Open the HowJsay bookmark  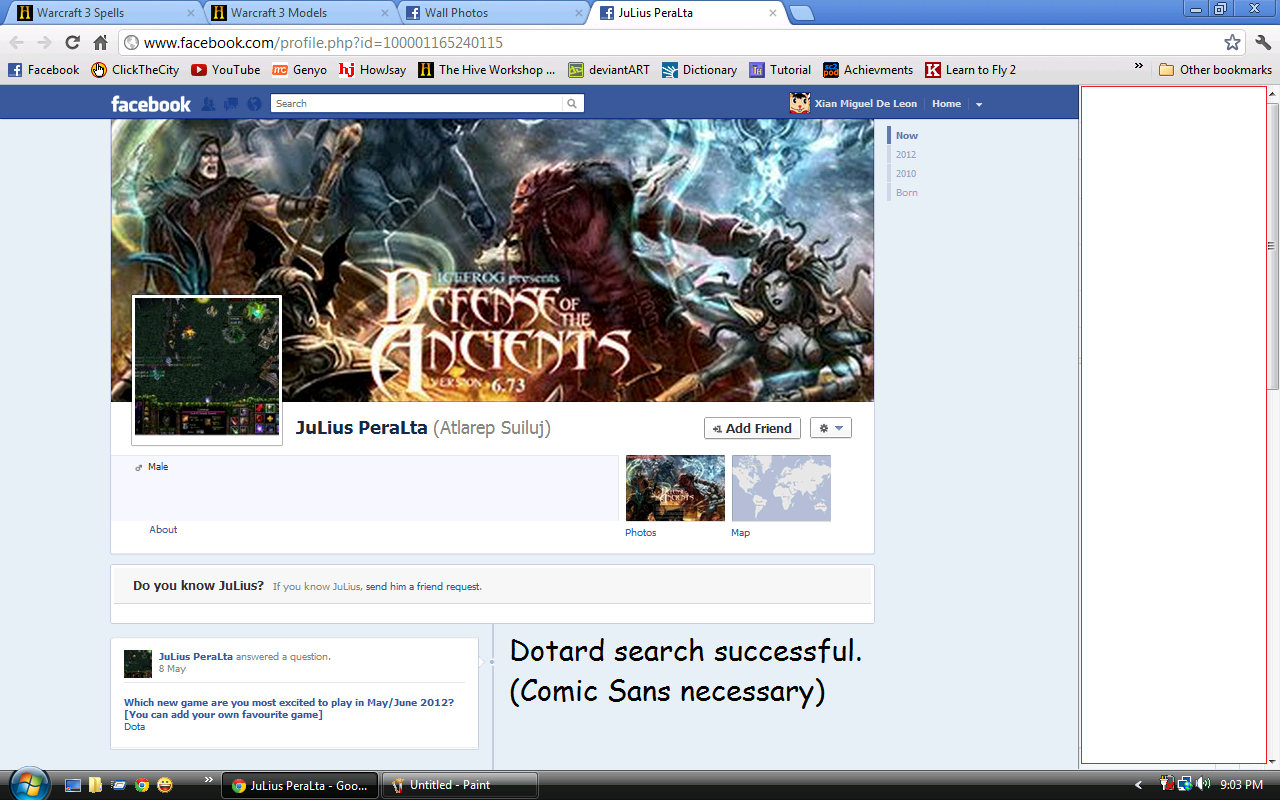click(x=373, y=70)
